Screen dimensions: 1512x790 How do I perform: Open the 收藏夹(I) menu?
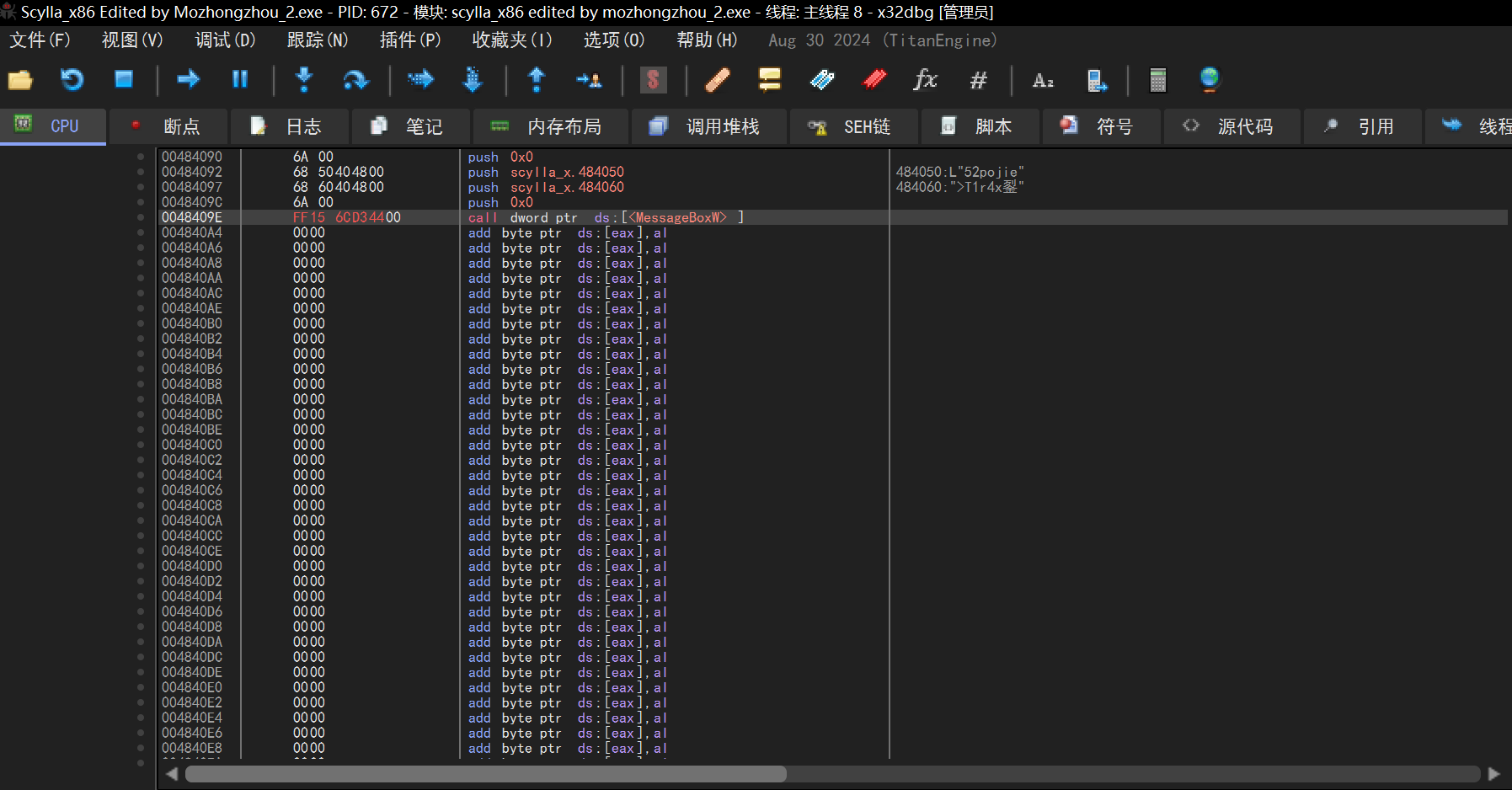[x=512, y=40]
